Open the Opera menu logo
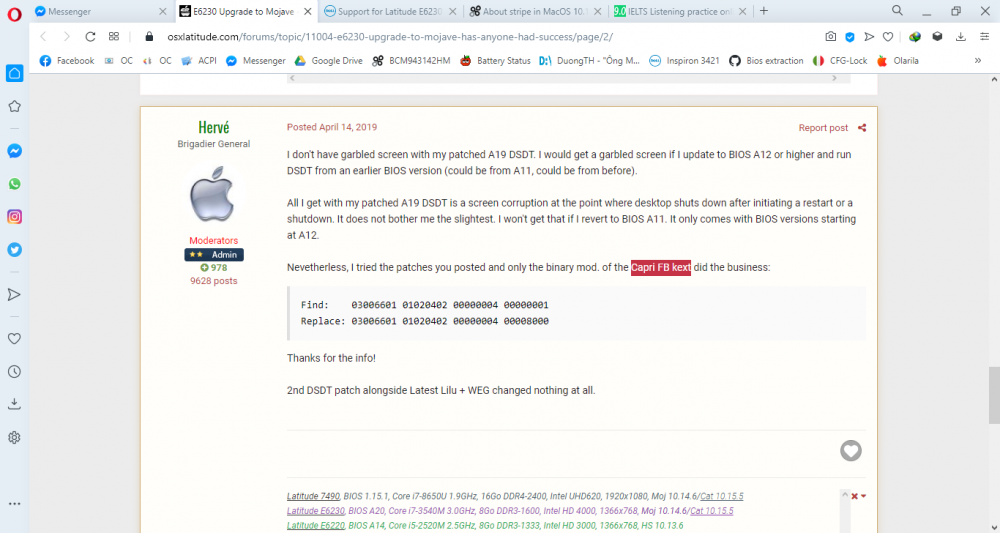This screenshot has width=1000, height=533. [x=14, y=14]
